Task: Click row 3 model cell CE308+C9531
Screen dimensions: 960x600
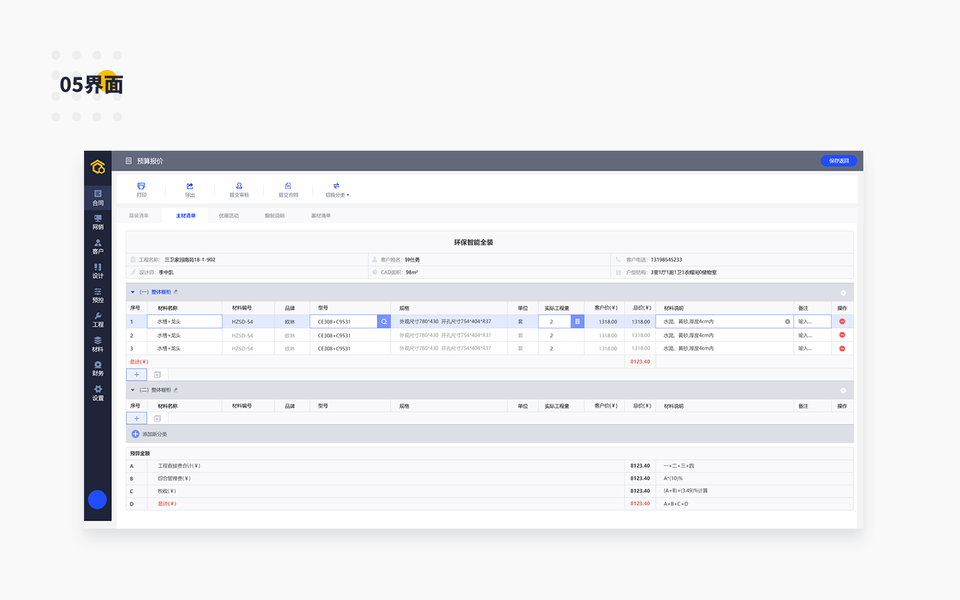Action: [x=334, y=348]
